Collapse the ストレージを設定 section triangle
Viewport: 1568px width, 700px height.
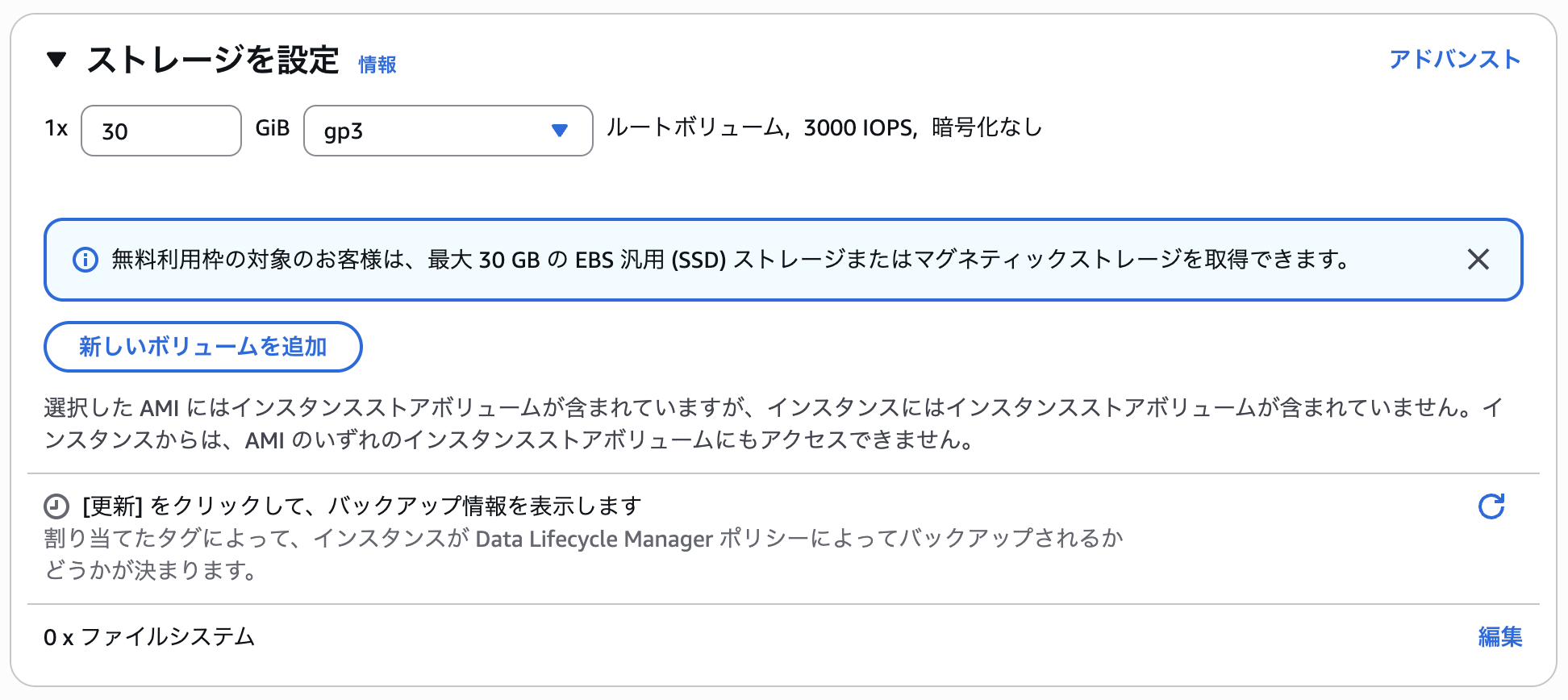(x=56, y=60)
